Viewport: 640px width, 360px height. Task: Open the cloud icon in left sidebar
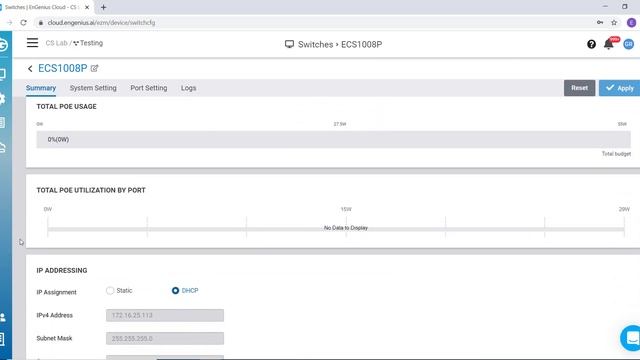click(x=2, y=147)
